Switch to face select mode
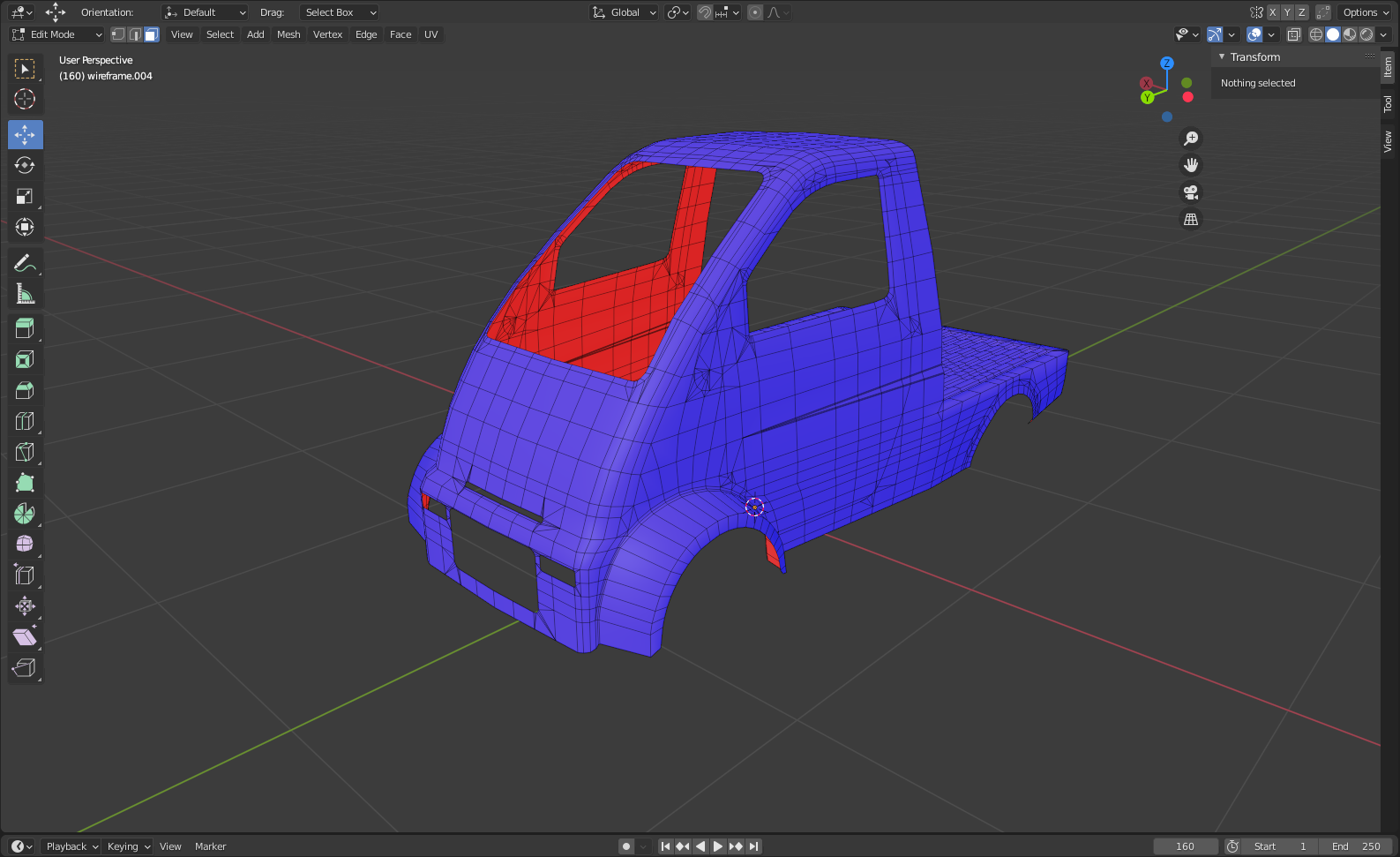1400x857 pixels. [x=152, y=34]
